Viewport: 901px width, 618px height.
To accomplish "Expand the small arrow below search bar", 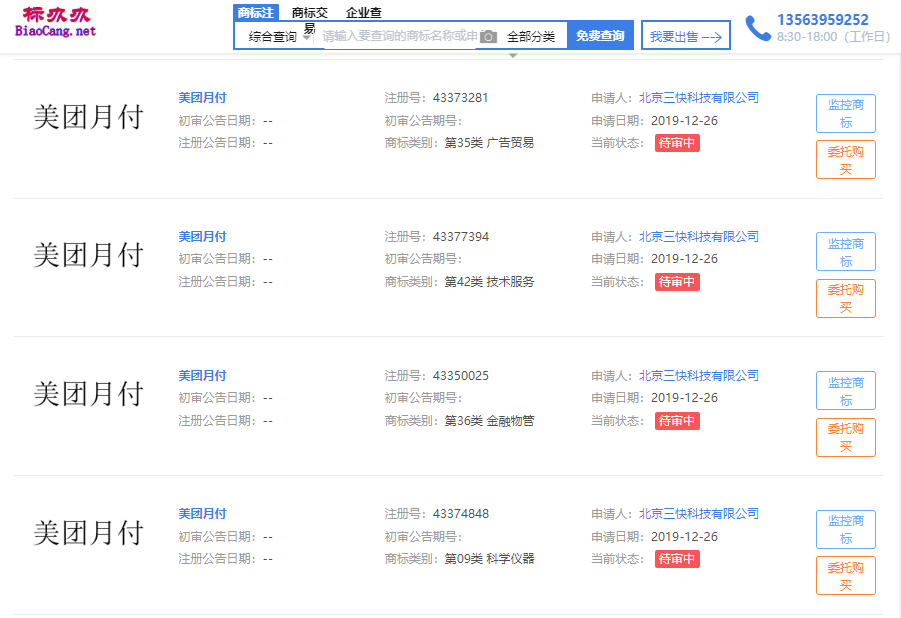I will pyautogui.click(x=513, y=56).
